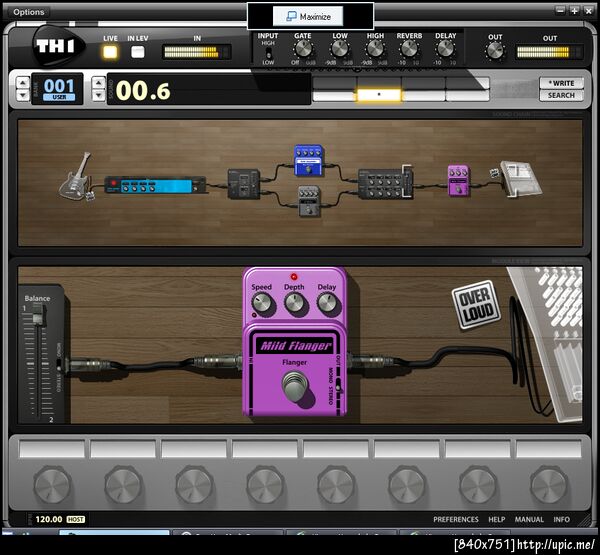Image resolution: width=600 pixels, height=555 pixels.
Task: Click the Overloud logo sticker
Action: pos(476,304)
